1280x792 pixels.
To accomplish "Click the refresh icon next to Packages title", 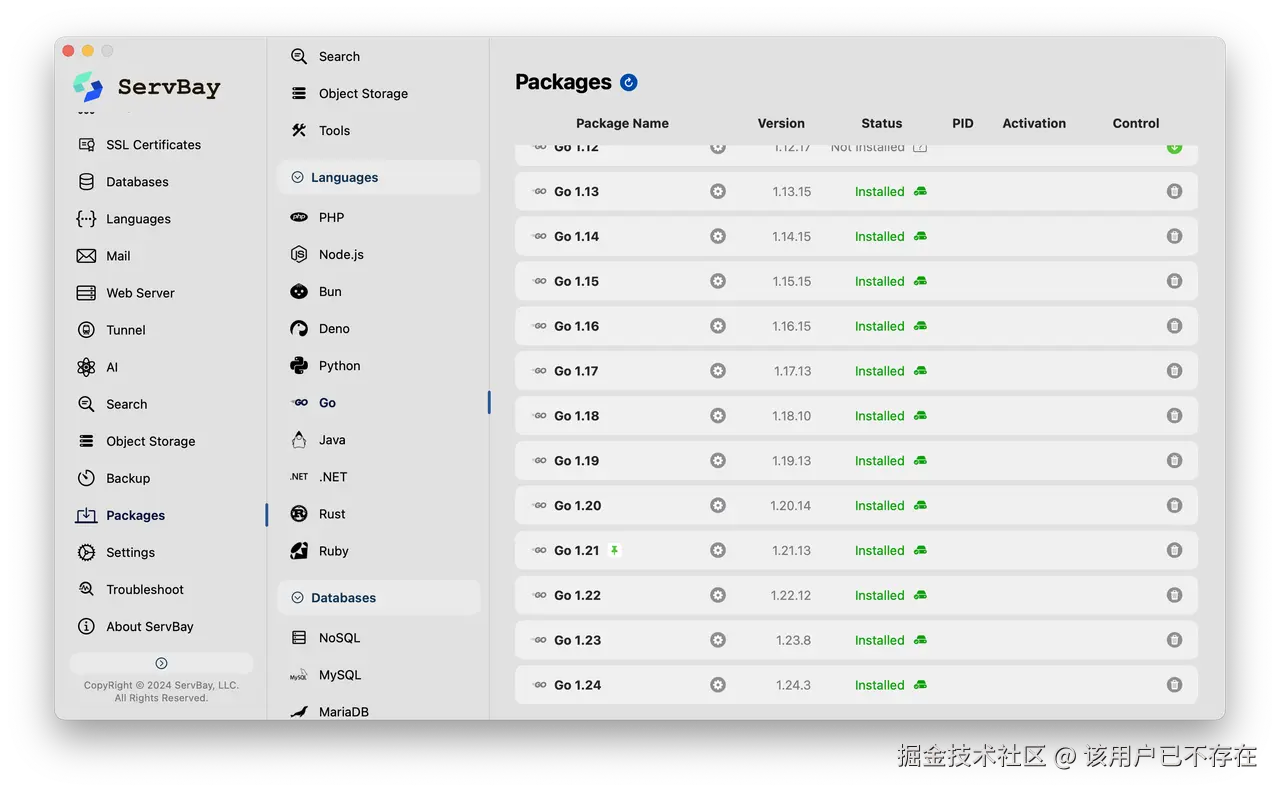I will coord(628,82).
